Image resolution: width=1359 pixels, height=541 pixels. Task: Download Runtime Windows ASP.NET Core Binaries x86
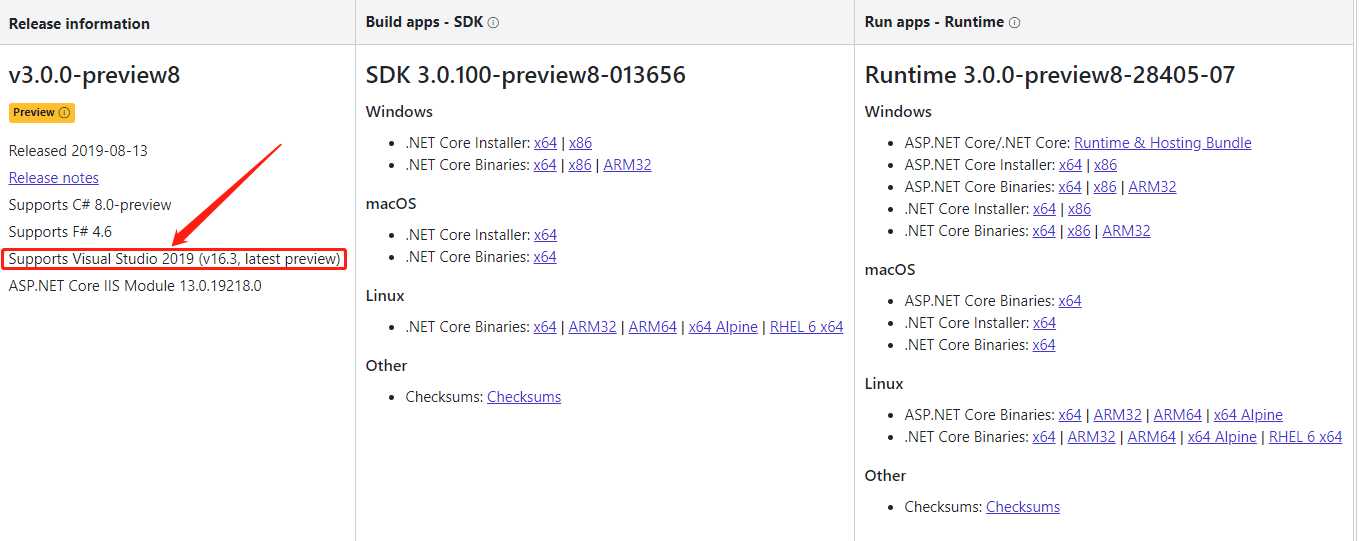pyautogui.click(x=1105, y=187)
